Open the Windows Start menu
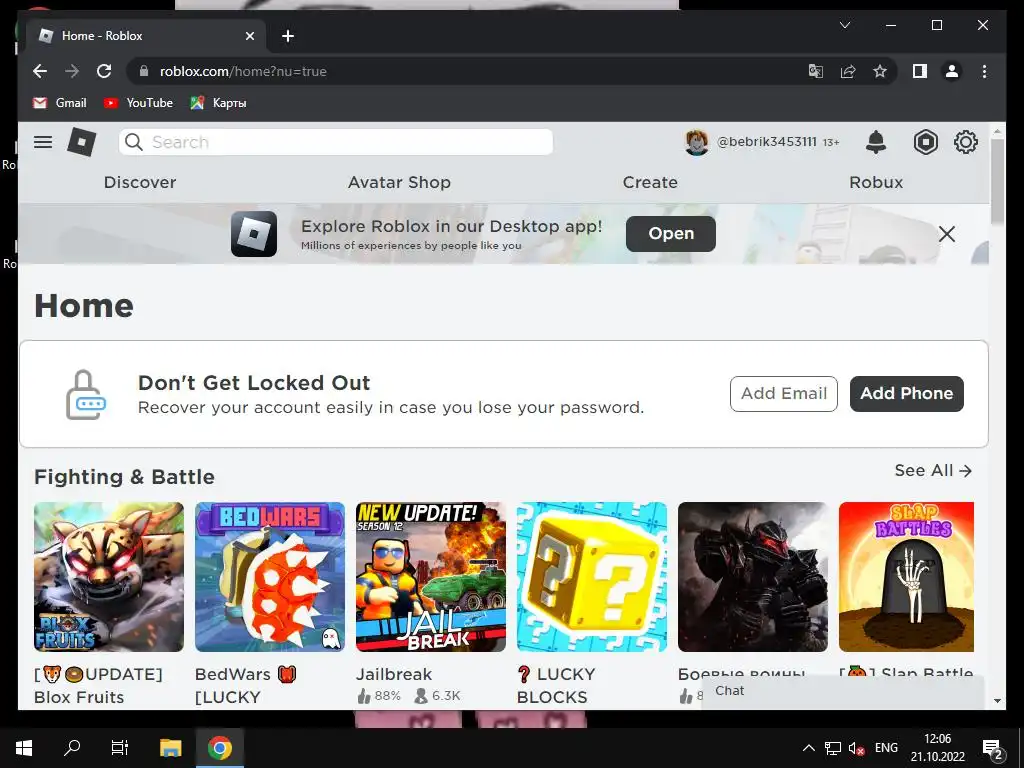1024x768 pixels. click(x=24, y=748)
